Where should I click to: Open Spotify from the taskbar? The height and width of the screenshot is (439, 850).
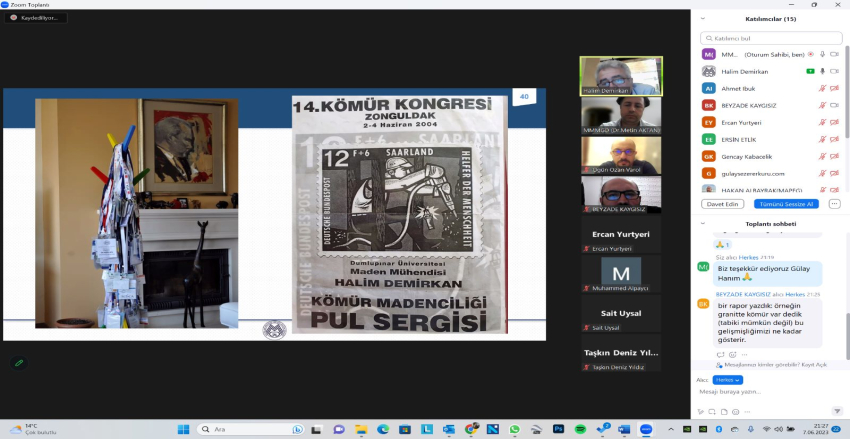(x=580, y=429)
